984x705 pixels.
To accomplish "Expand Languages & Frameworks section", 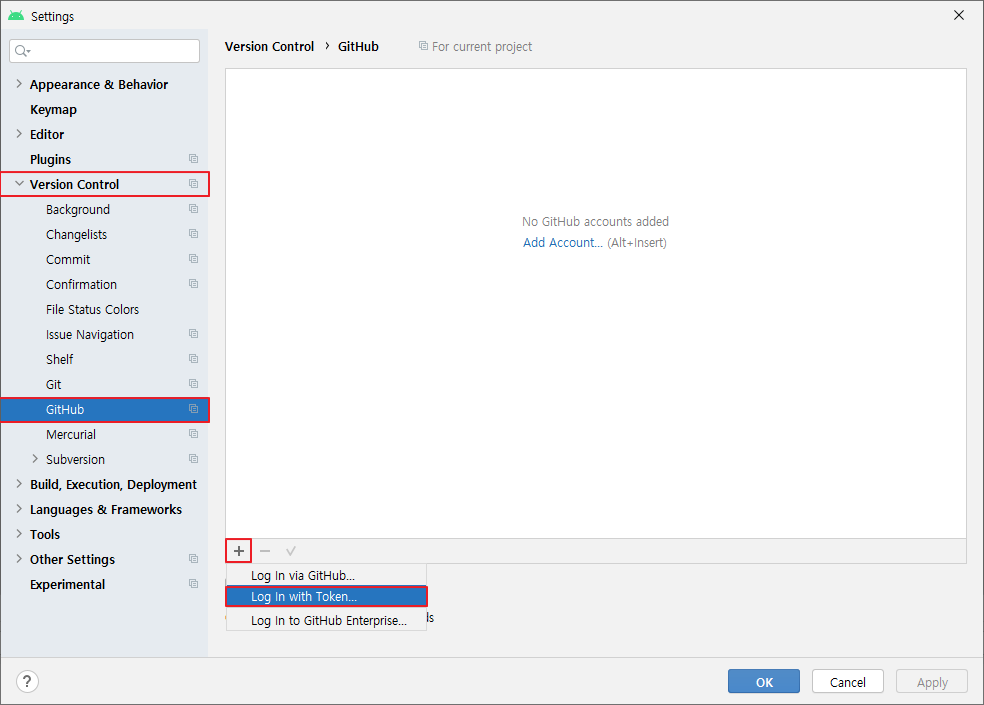I will pyautogui.click(x=19, y=509).
